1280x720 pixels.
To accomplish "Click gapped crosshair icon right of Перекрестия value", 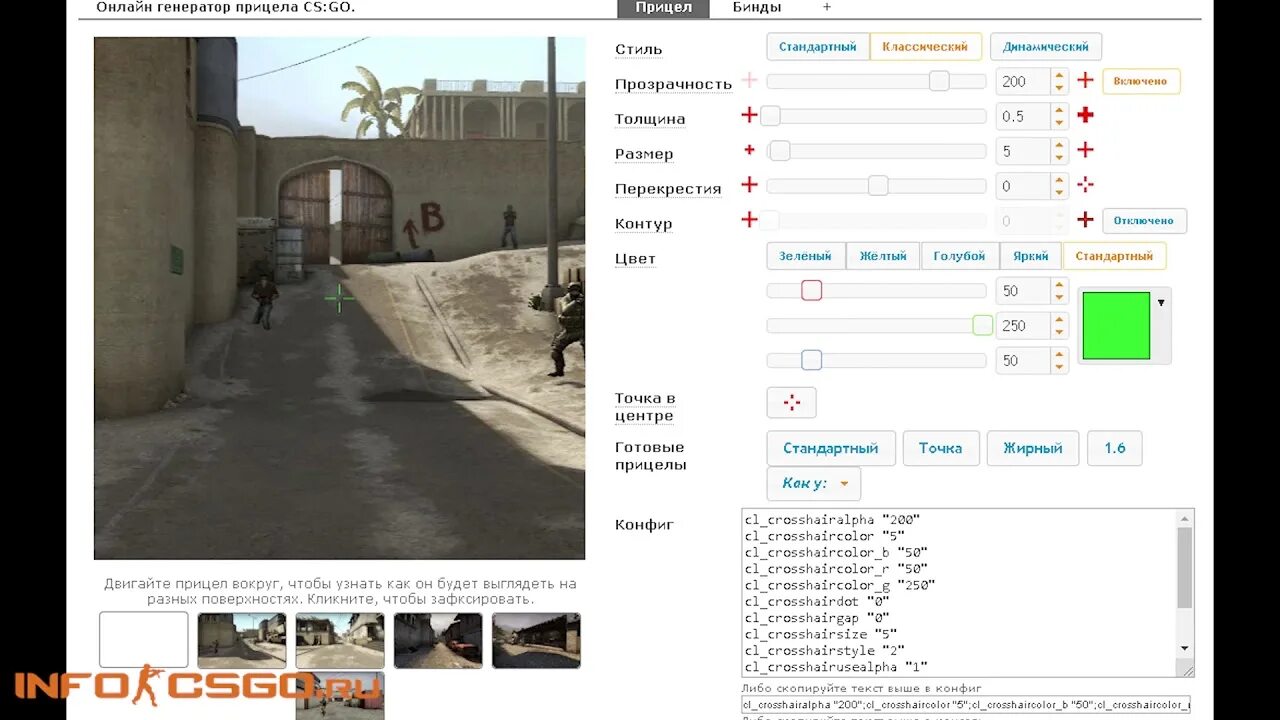I will (1085, 185).
